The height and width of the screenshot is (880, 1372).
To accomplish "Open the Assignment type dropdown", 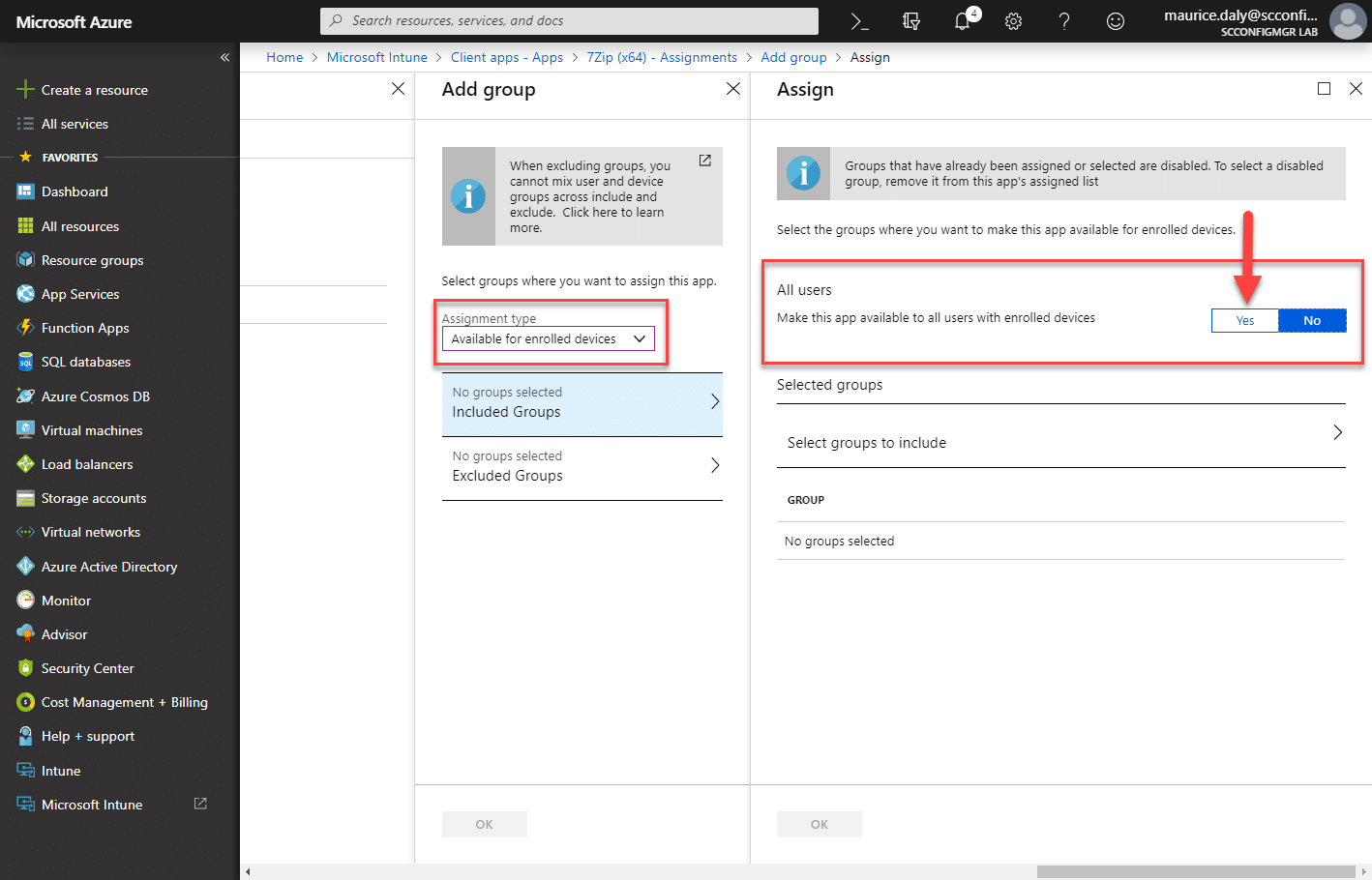I will (549, 338).
